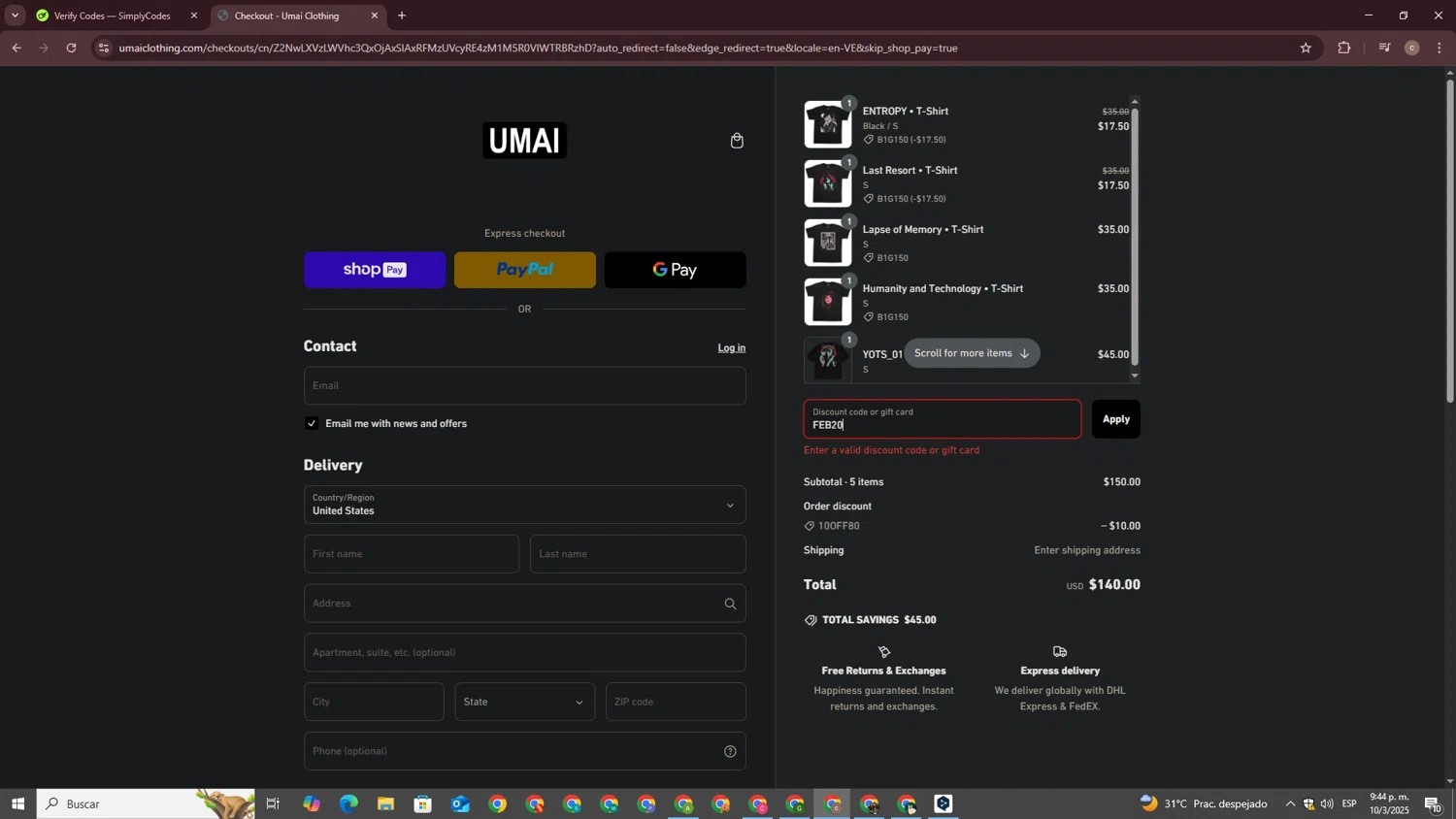
Task: Click the discount code field containing FEB20
Action: click(x=943, y=419)
